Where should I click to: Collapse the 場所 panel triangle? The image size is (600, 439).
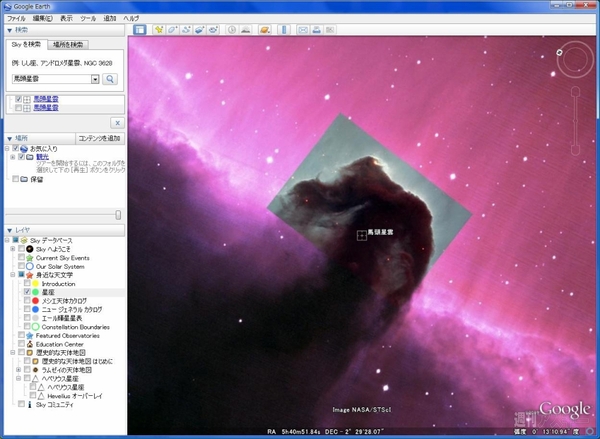(10, 139)
